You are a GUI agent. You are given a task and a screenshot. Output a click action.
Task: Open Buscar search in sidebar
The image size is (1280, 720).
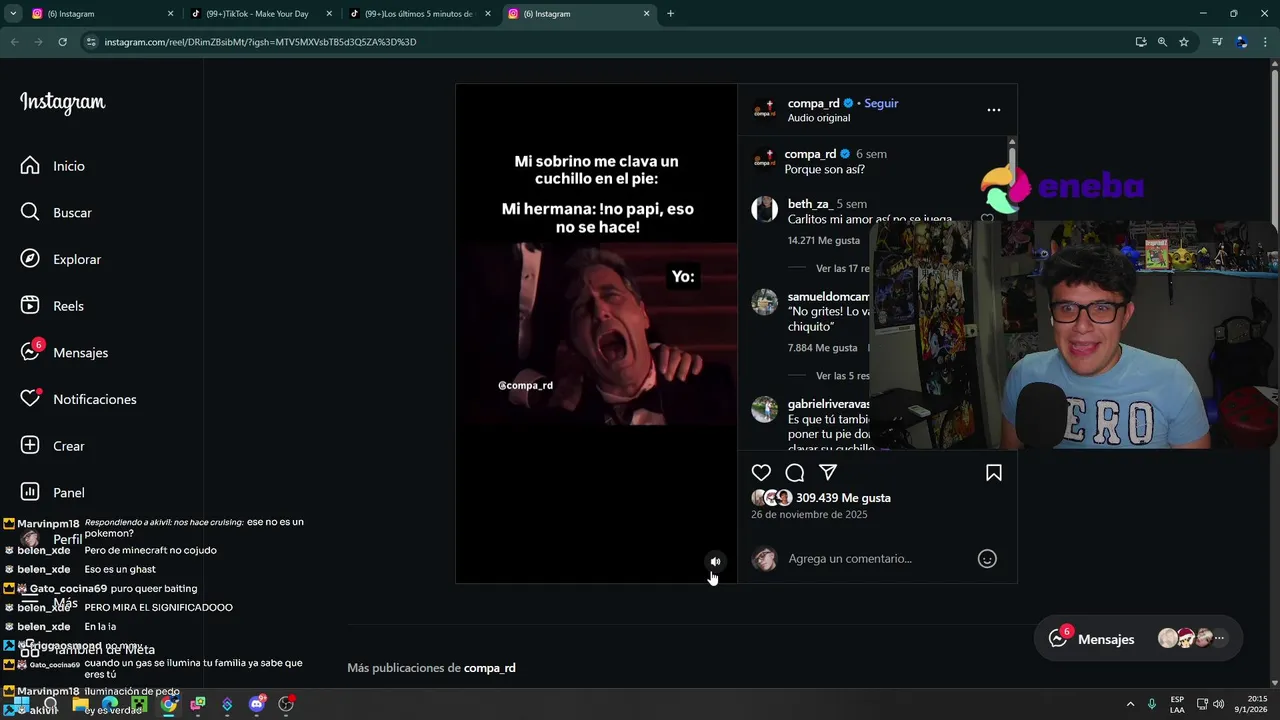point(56,212)
